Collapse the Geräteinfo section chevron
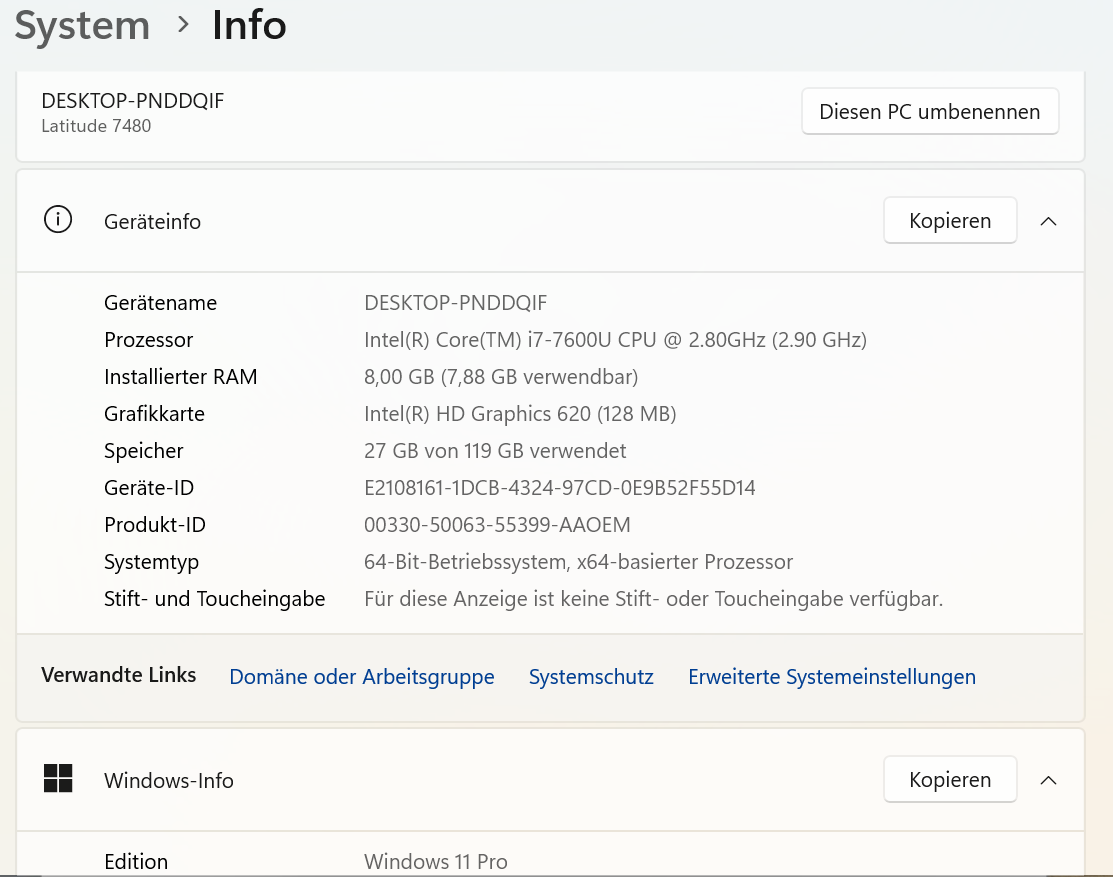Image resolution: width=1113 pixels, height=877 pixels. [1048, 221]
